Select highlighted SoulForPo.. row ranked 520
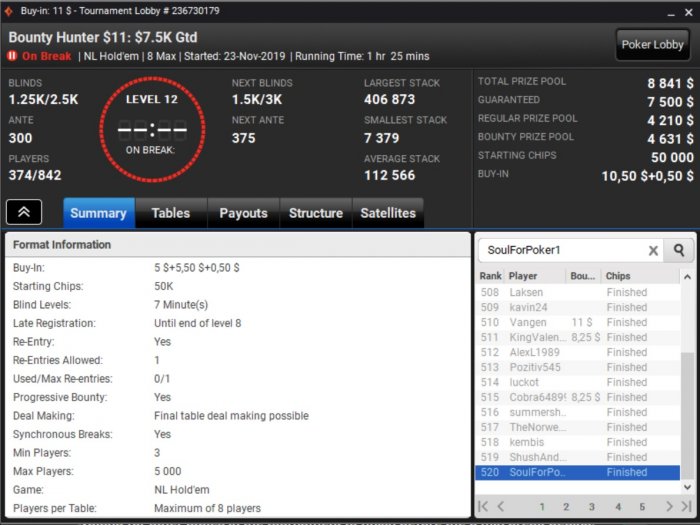The height and width of the screenshot is (525, 700). pyautogui.click(x=578, y=472)
